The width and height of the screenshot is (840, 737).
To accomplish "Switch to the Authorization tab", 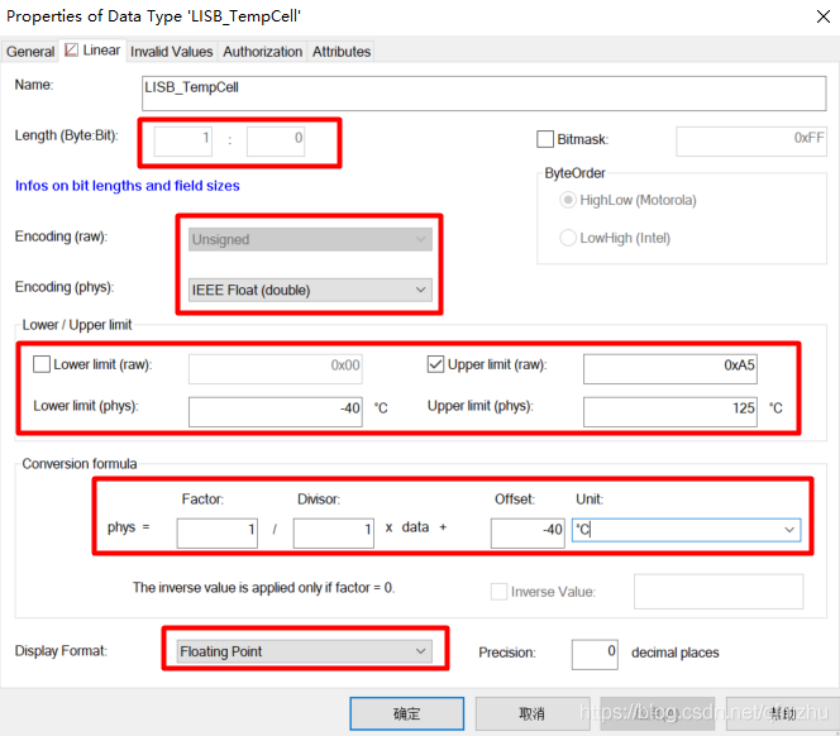I will coord(262,52).
